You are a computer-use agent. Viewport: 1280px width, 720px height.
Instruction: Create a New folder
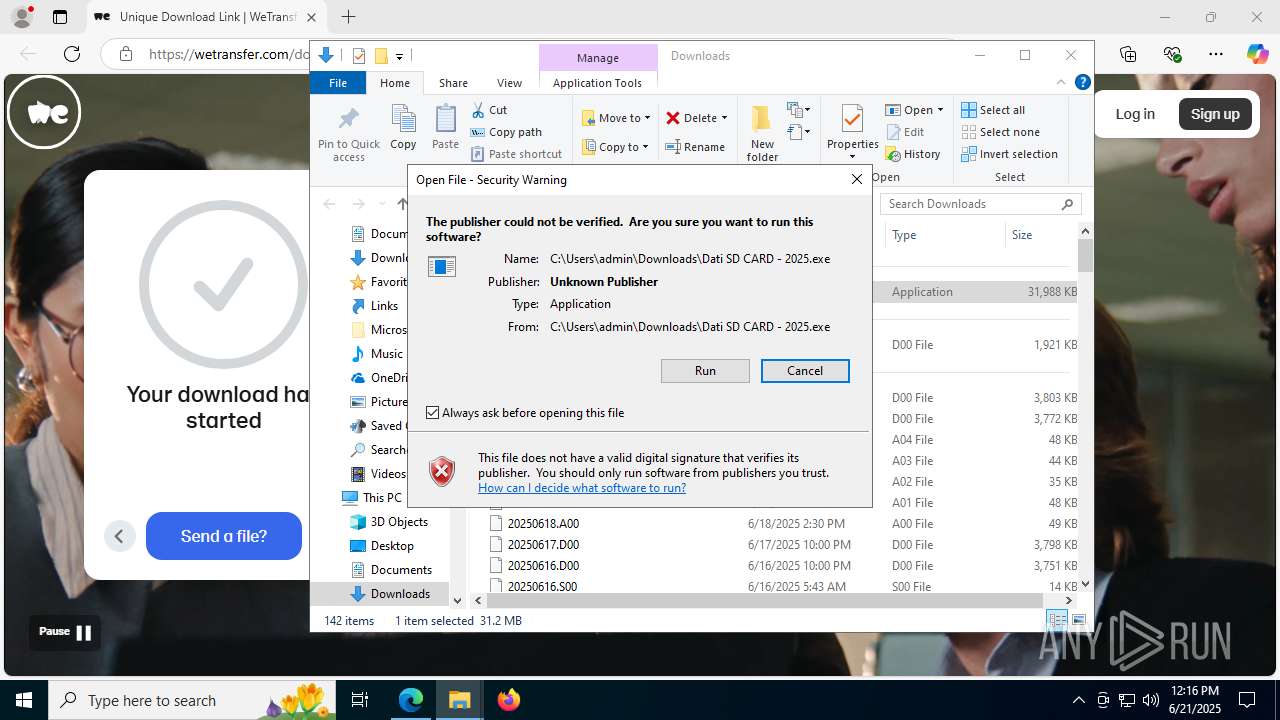[x=762, y=133]
